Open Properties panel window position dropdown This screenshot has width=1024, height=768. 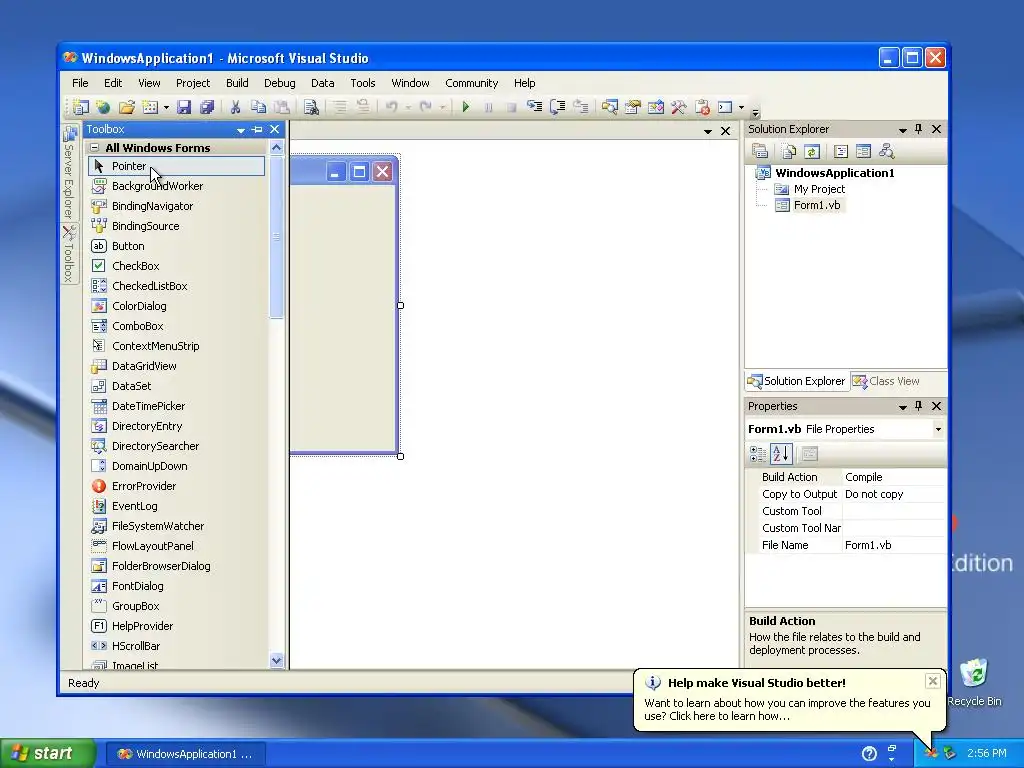pyautogui.click(x=903, y=408)
